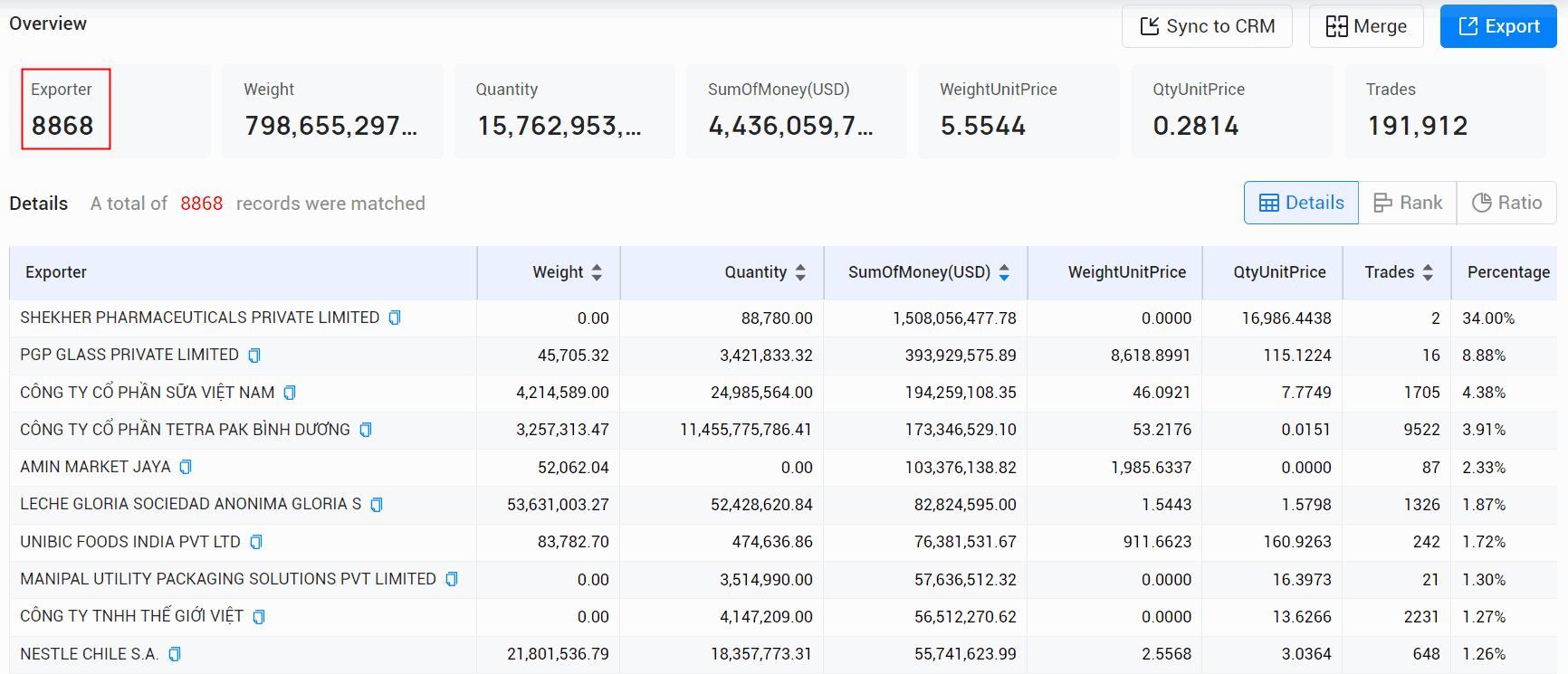Copy MANIPAL UTILITY PACKAGING SOLUTIONS icon
Screen dimensions: 1568x674
tap(452, 579)
